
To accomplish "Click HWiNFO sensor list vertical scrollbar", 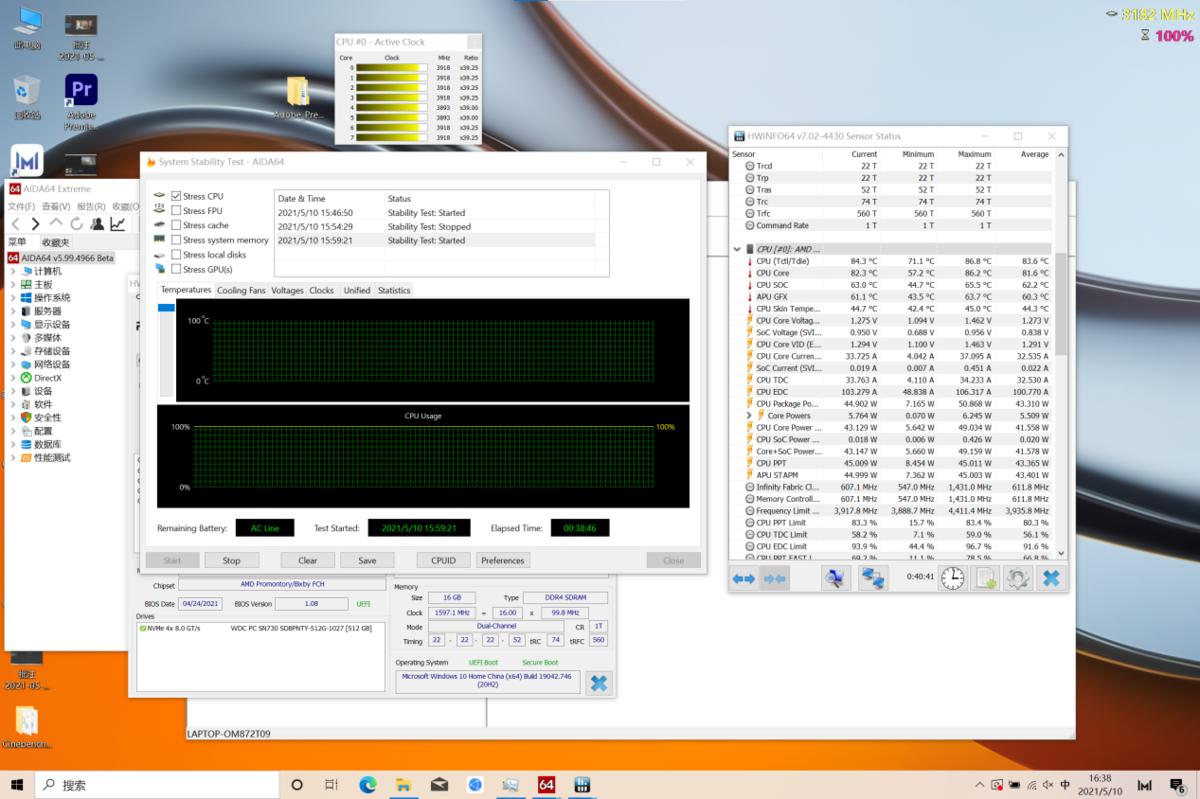I will tap(1060, 300).
